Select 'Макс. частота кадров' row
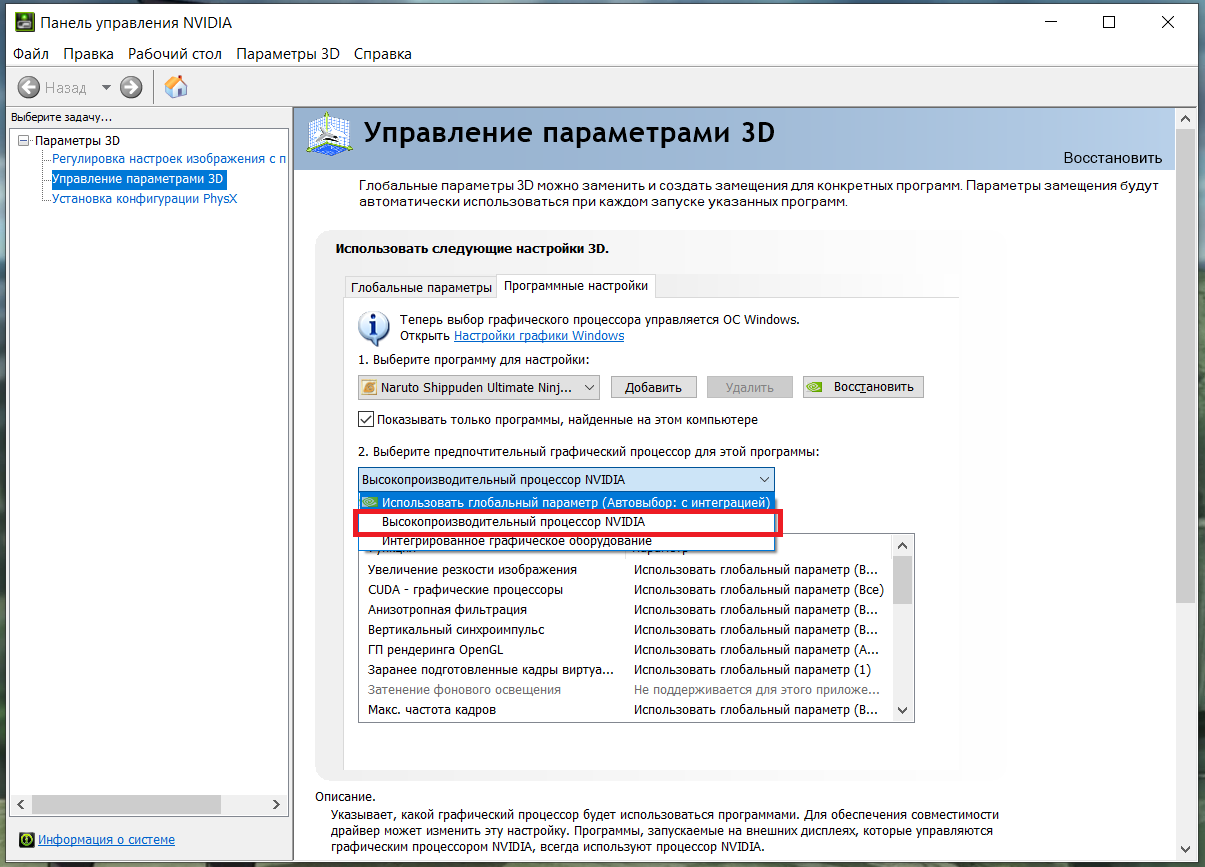The width and height of the screenshot is (1205, 867). pos(625,709)
